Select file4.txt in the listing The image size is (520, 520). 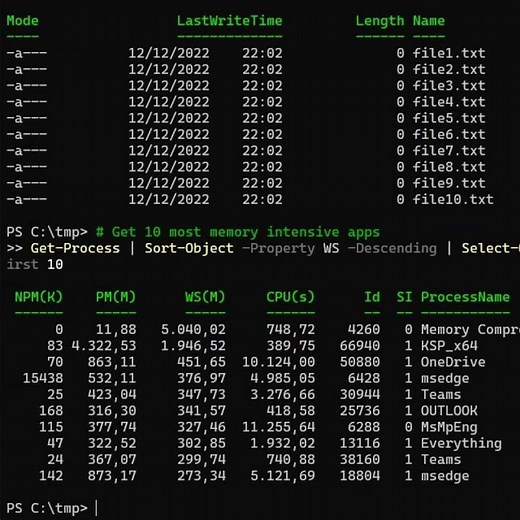tap(449, 102)
